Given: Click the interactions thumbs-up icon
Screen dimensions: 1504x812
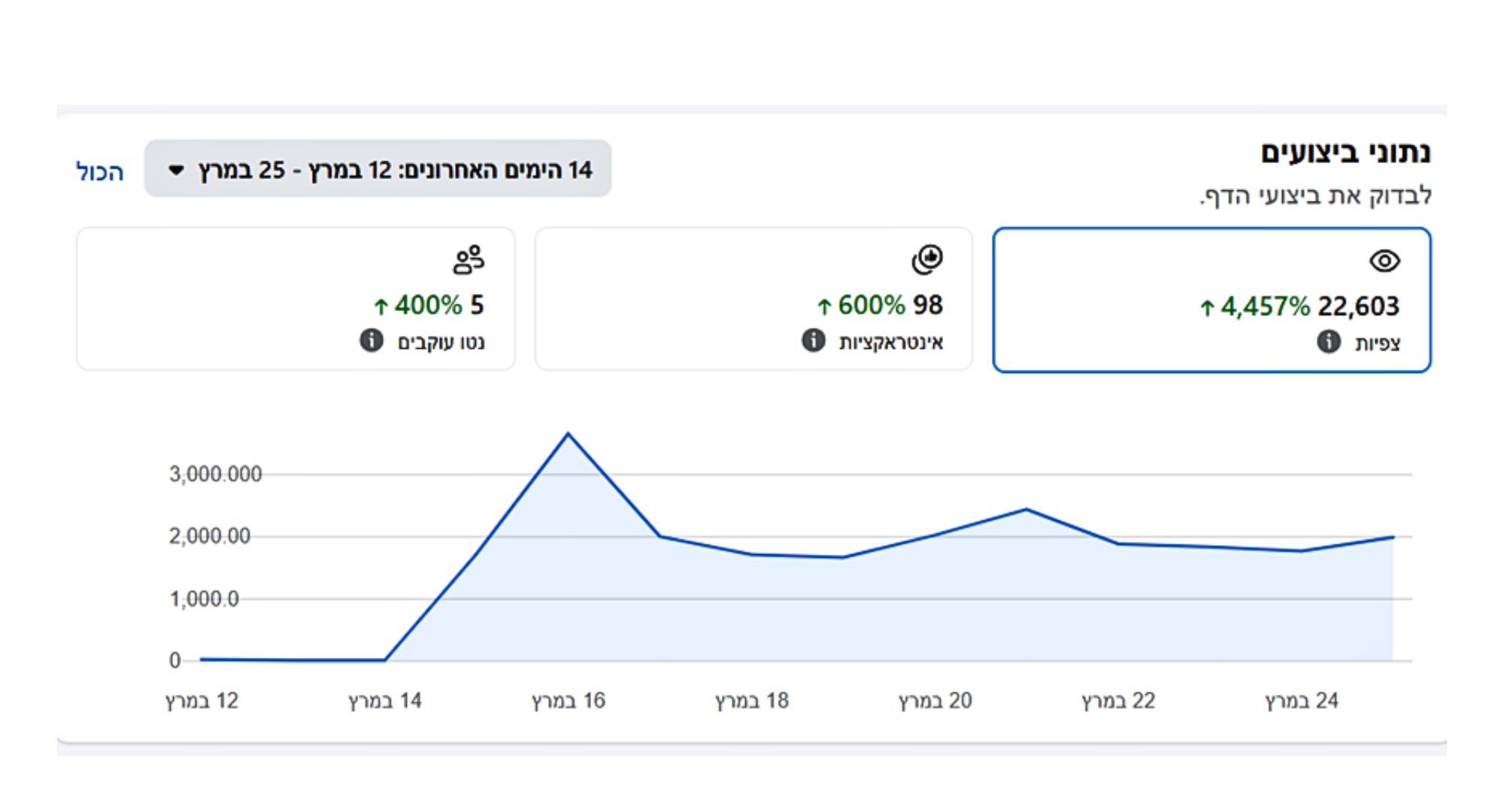Looking at the screenshot, I should (927, 259).
